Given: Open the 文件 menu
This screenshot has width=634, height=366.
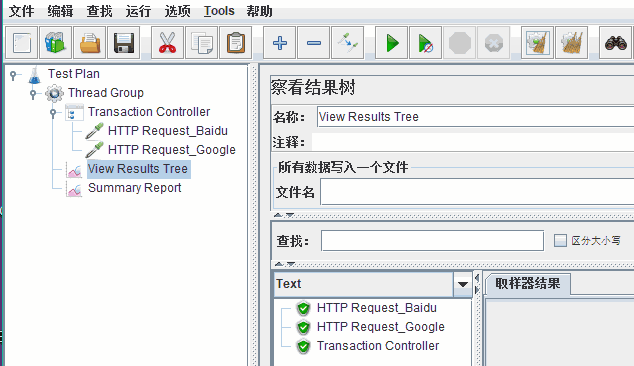Looking at the screenshot, I should pyautogui.click(x=21, y=11).
